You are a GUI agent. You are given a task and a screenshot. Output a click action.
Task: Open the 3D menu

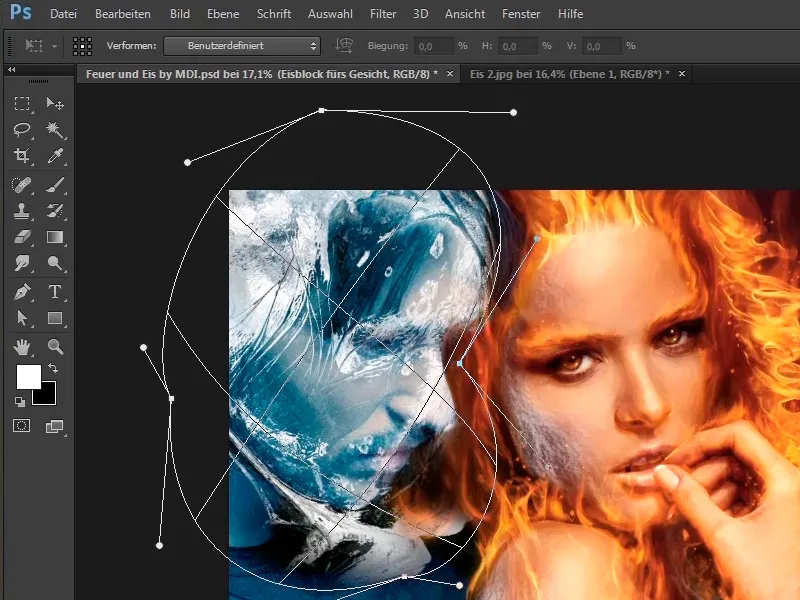coord(420,14)
